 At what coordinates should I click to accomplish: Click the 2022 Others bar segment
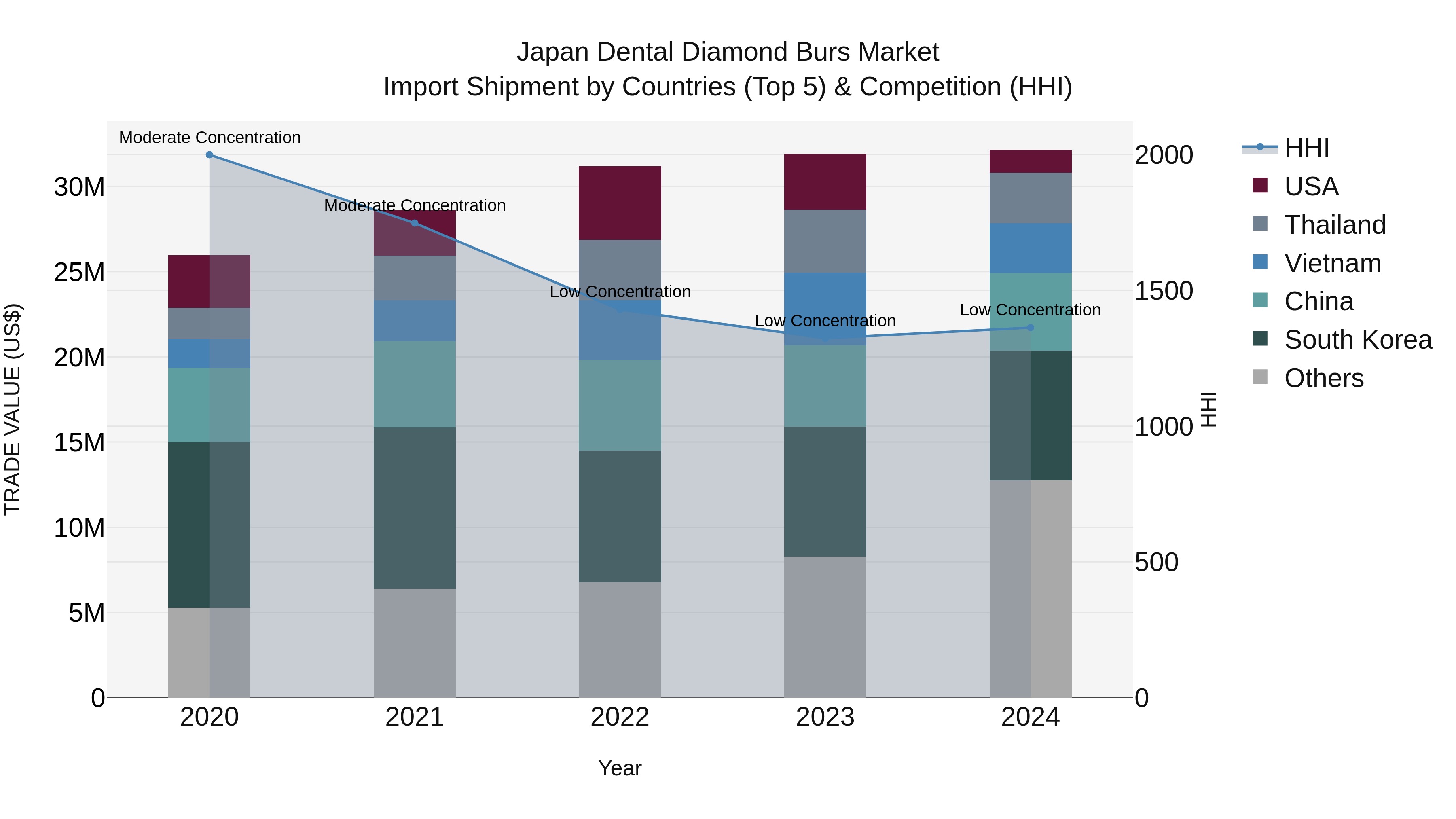(x=620, y=640)
